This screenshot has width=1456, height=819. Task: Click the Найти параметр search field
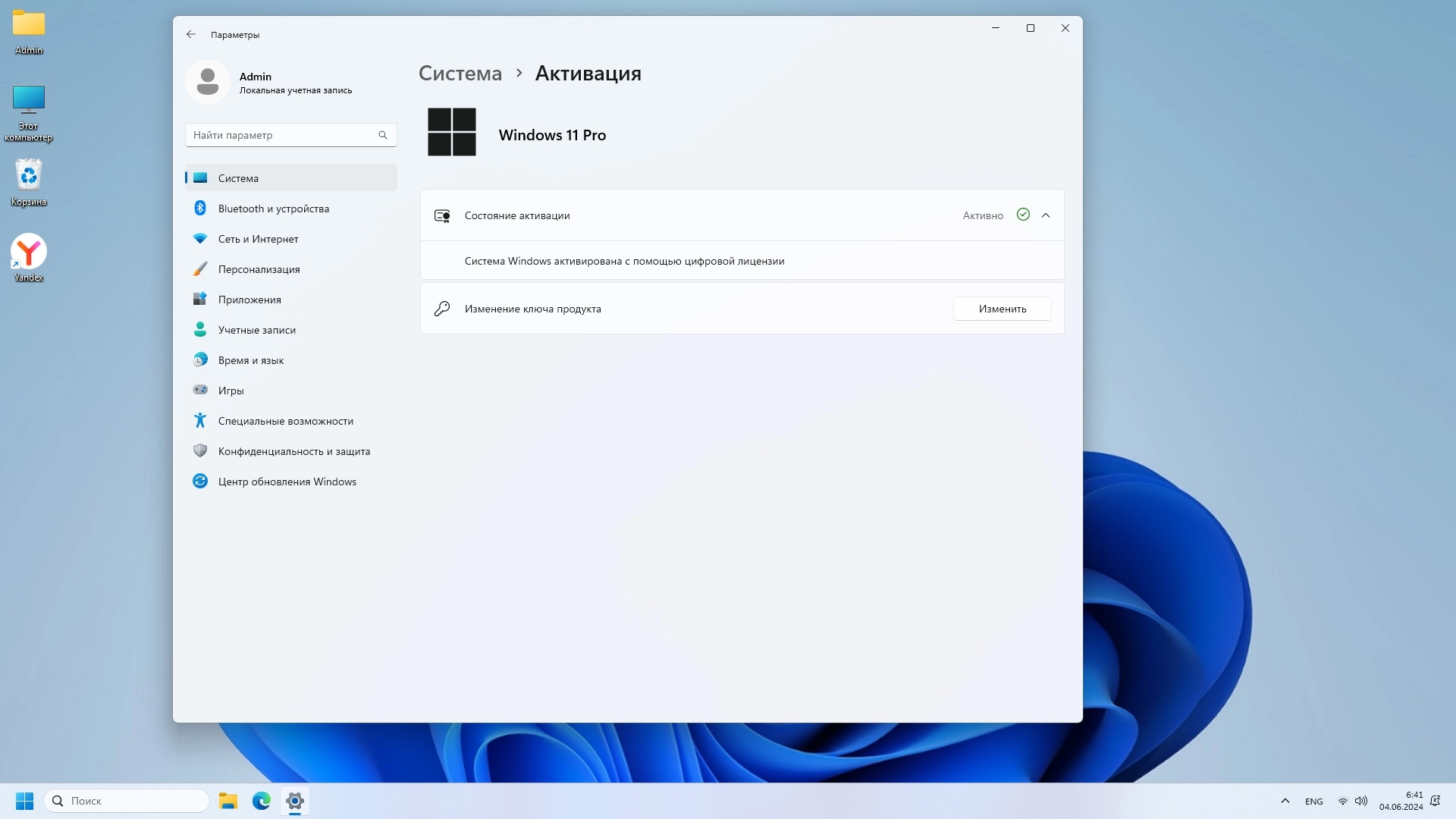point(283,135)
